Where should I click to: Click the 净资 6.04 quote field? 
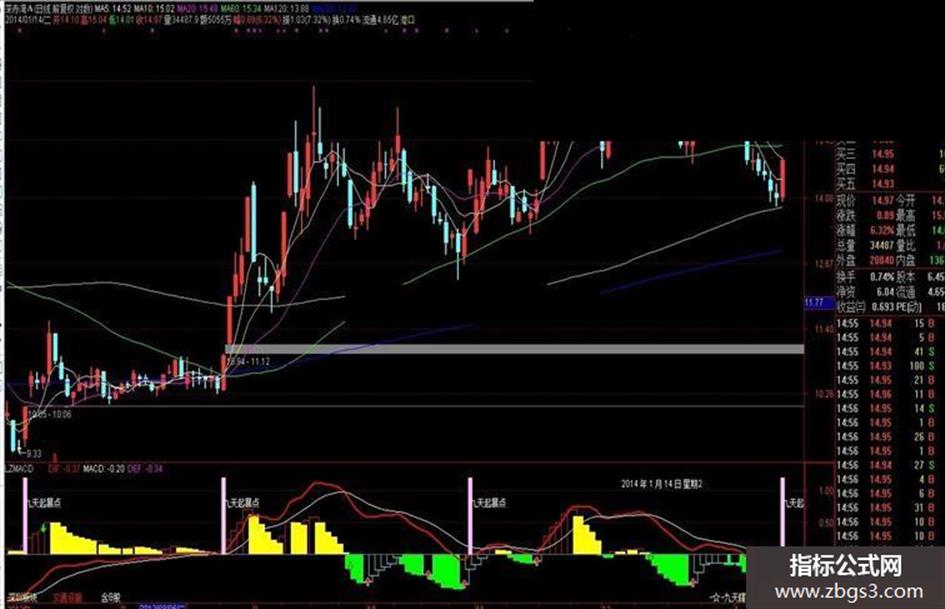pyautogui.click(x=864, y=292)
